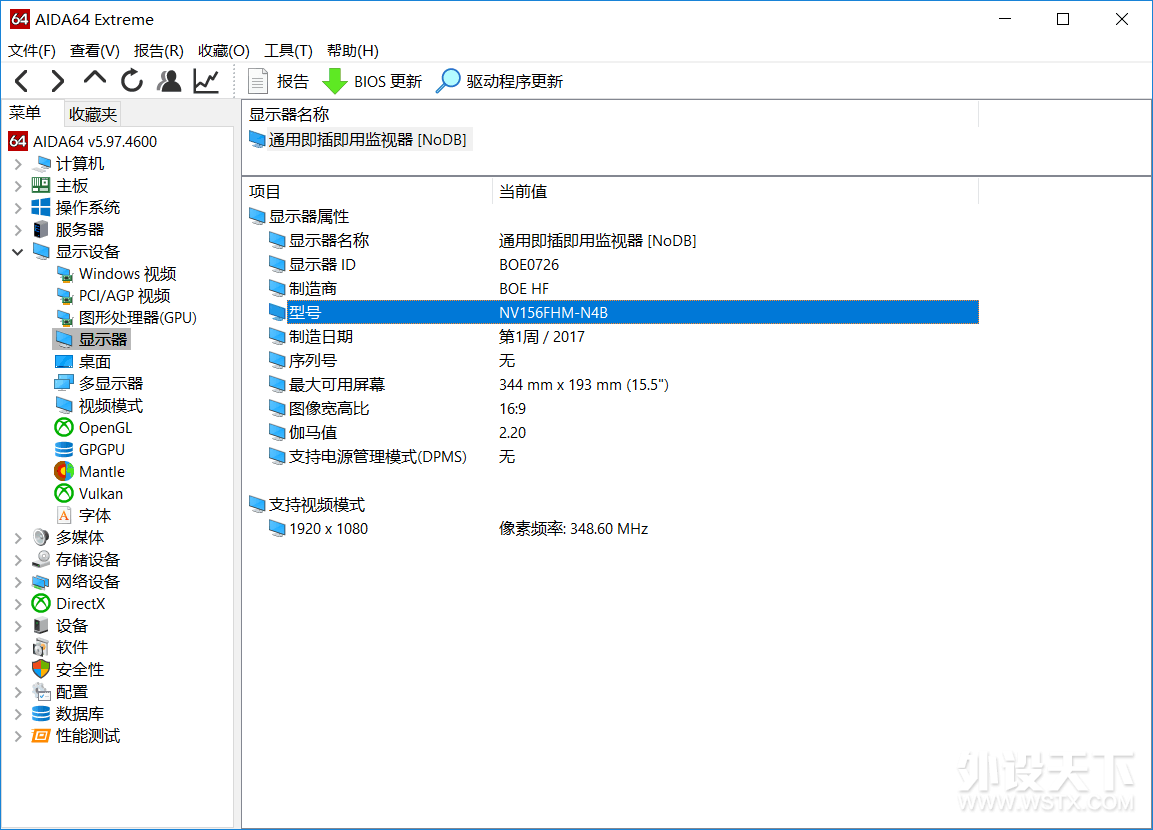The width and height of the screenshot is (1153, 830).
Task: Expand the 存储设备 tree node
Action: 18,560
